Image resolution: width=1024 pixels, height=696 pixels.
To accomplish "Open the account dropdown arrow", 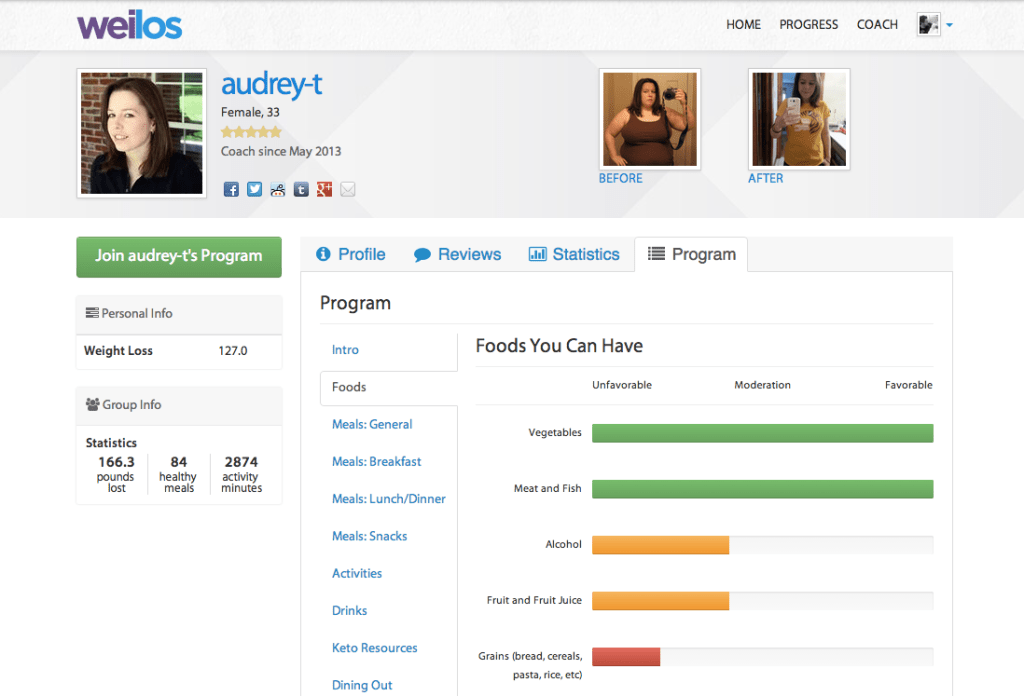I will pyautogui.click(x=950, y=25).
